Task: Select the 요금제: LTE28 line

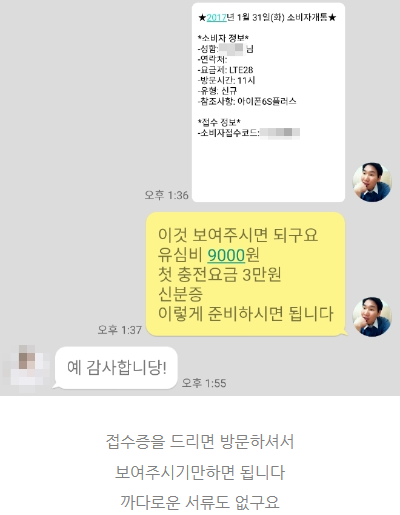Action: pyautogui.click(x=225, y=70)
